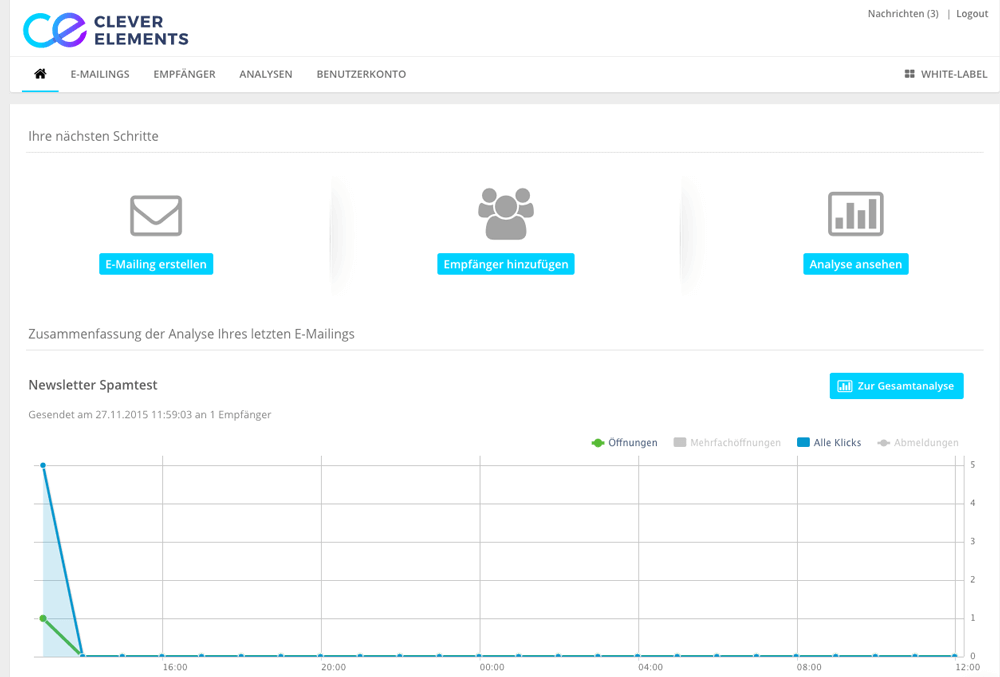The width and height of the screenshot is (1000, 677).
Task: Select the 16:00 axis label
Action: (175, 667)
